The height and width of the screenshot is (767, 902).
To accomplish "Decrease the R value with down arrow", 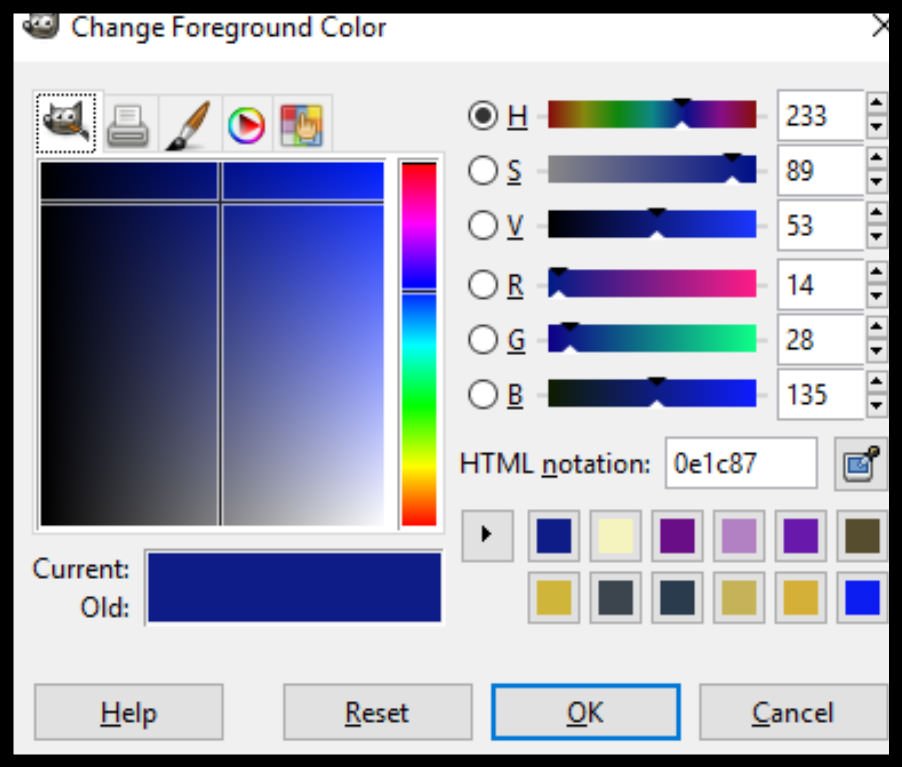I will [x=876, y=296].
